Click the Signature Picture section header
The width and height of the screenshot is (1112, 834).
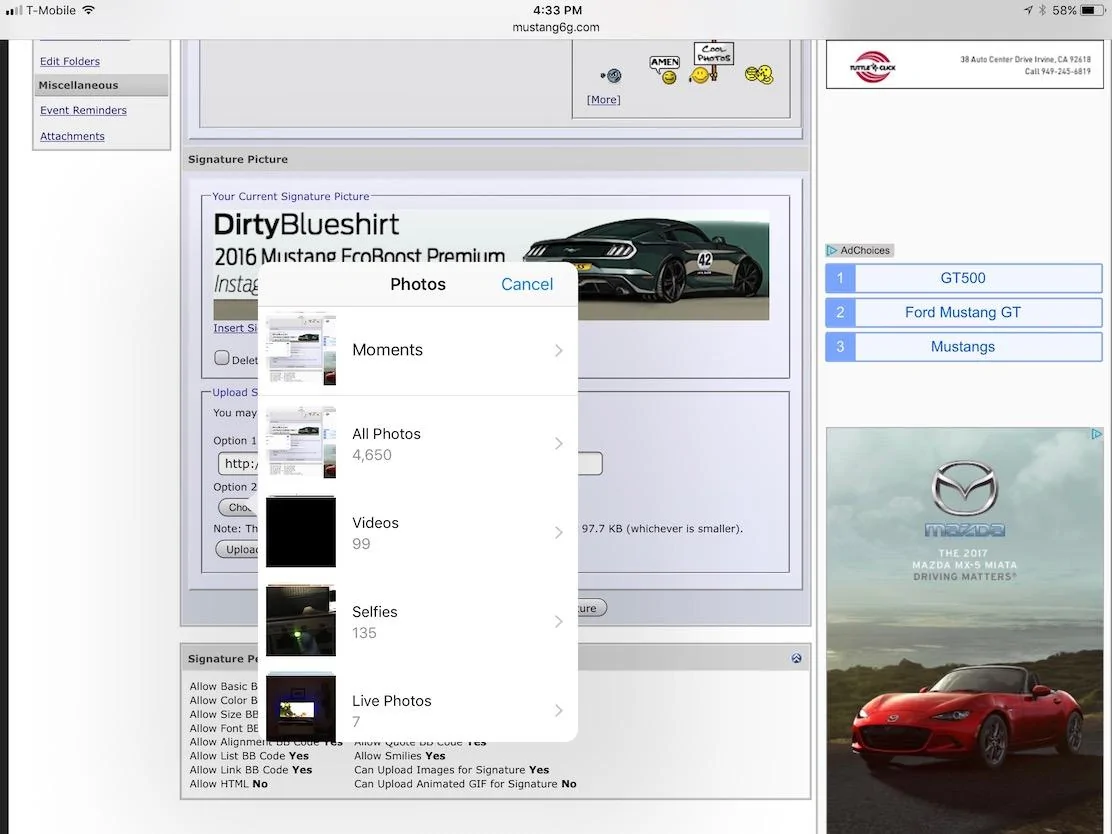[495, 160]
